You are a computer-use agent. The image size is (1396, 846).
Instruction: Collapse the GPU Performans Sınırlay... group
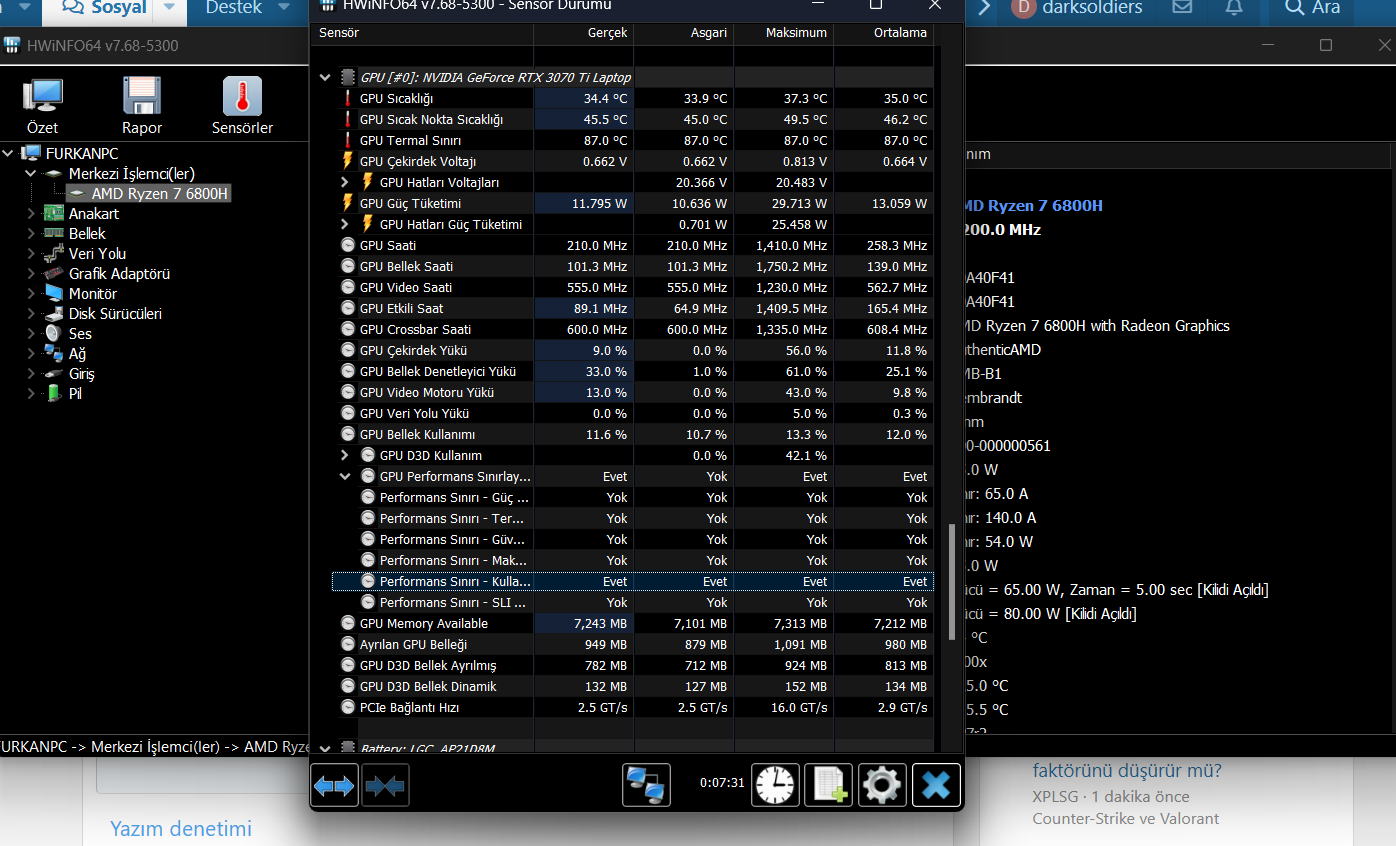click(x=345, y=476)
